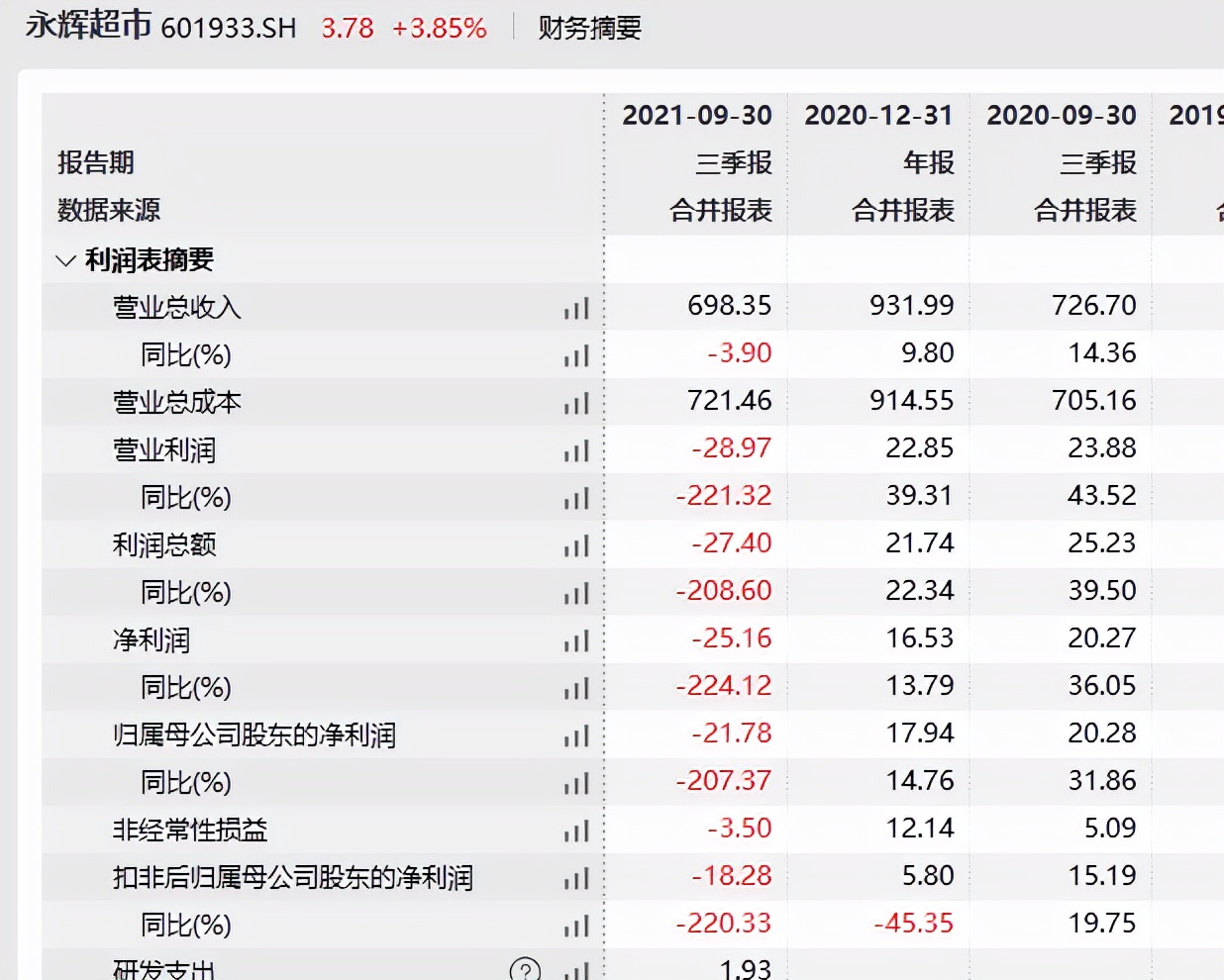Open trend chart for 净利润
Image resolution: width=1224 pixels, height=980 pixels.
(x=574, y=640)
